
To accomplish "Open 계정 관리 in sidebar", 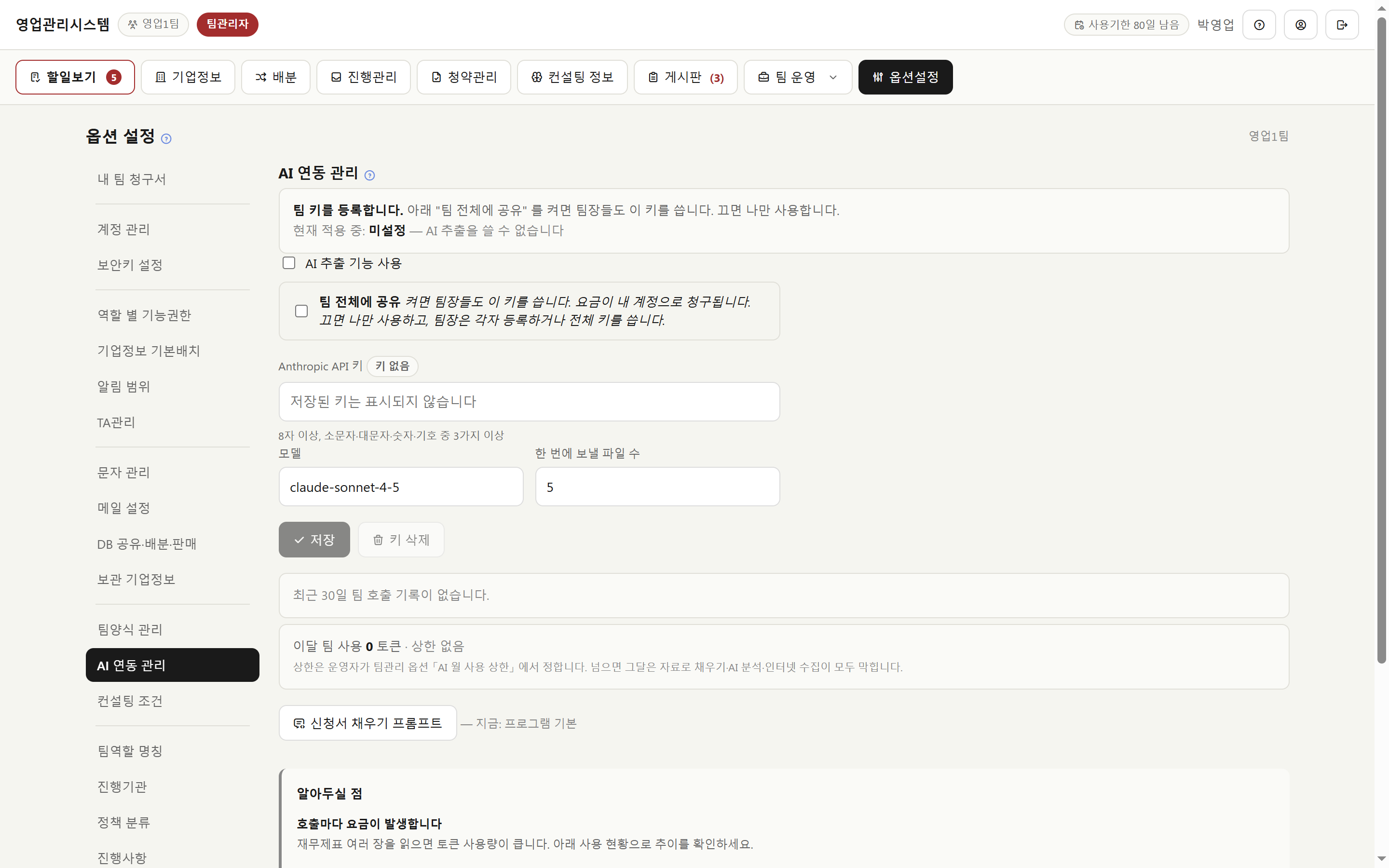I will tap(172, 229).
